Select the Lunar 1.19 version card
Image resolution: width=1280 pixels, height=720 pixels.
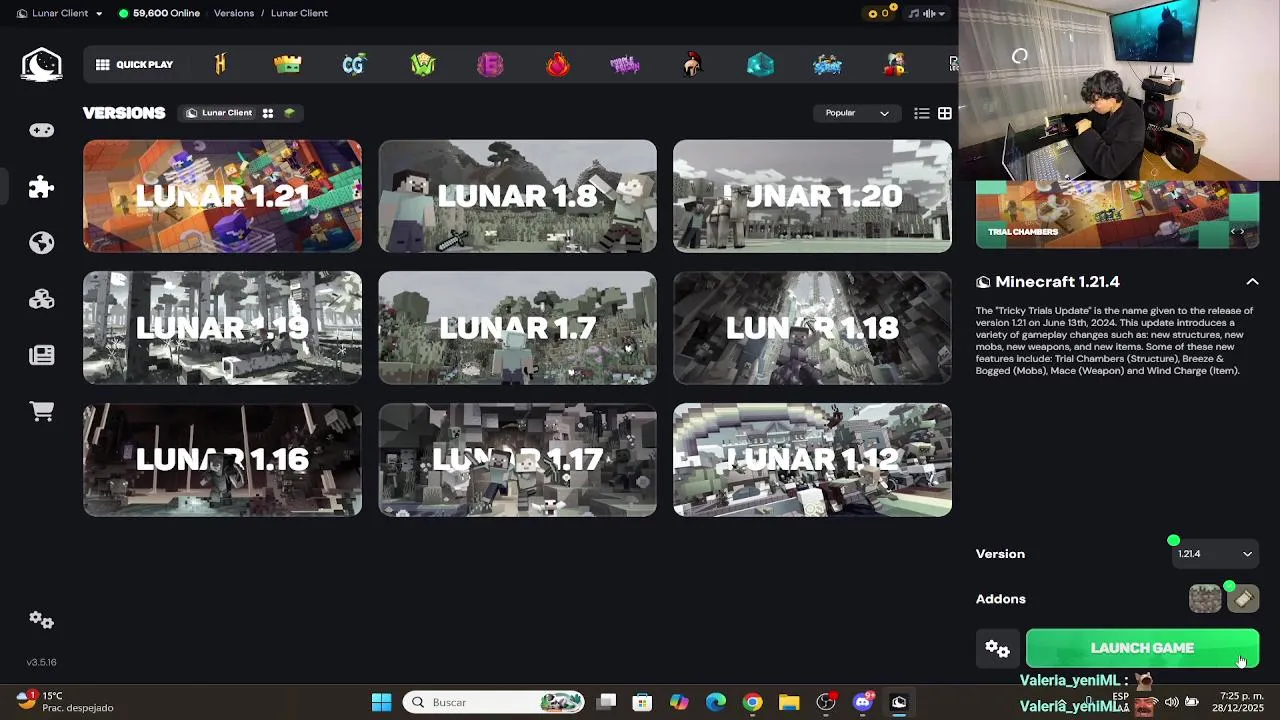point(222,328)
